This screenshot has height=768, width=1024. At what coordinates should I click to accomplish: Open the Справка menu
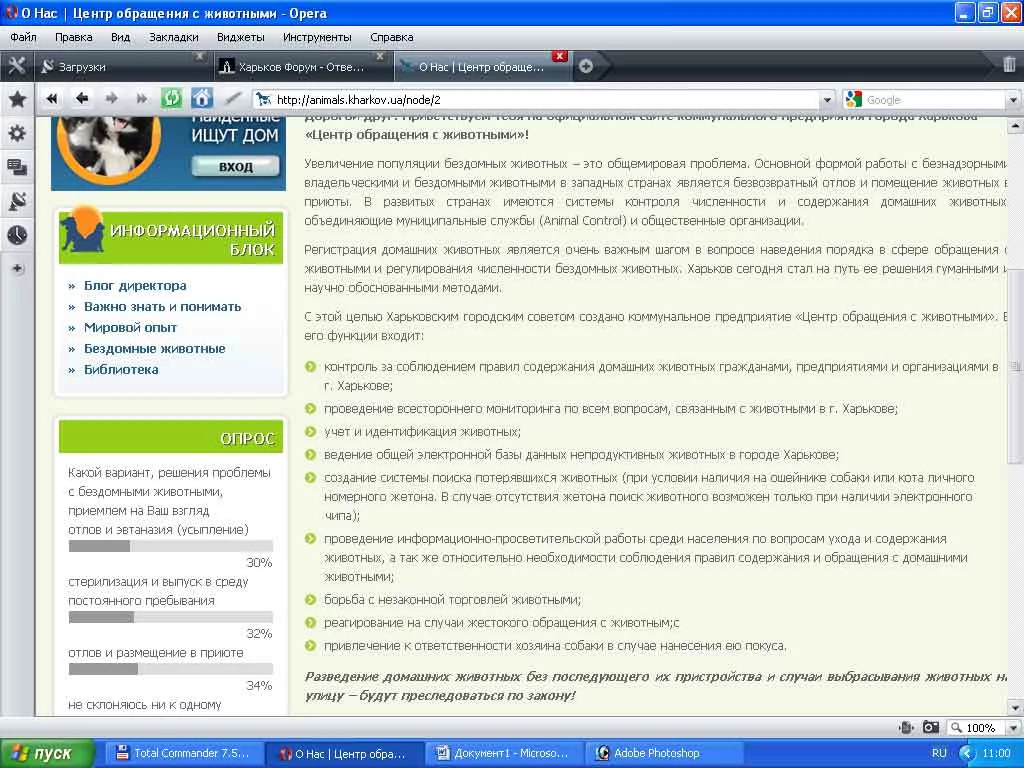tap(391, 37)
